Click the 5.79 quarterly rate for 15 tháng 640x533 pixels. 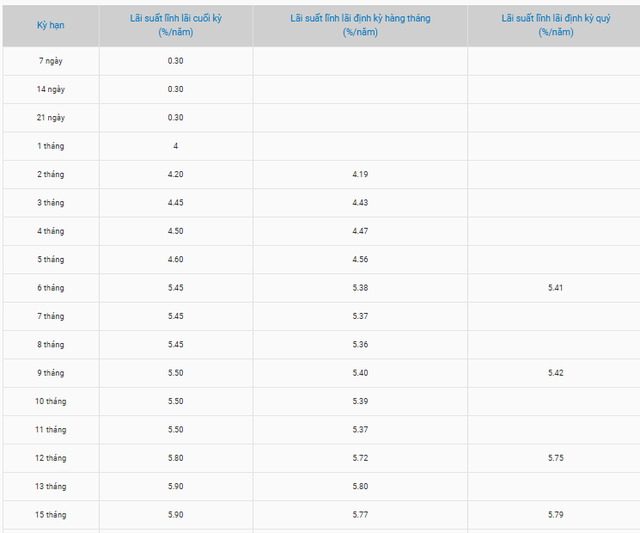[556, 514]
